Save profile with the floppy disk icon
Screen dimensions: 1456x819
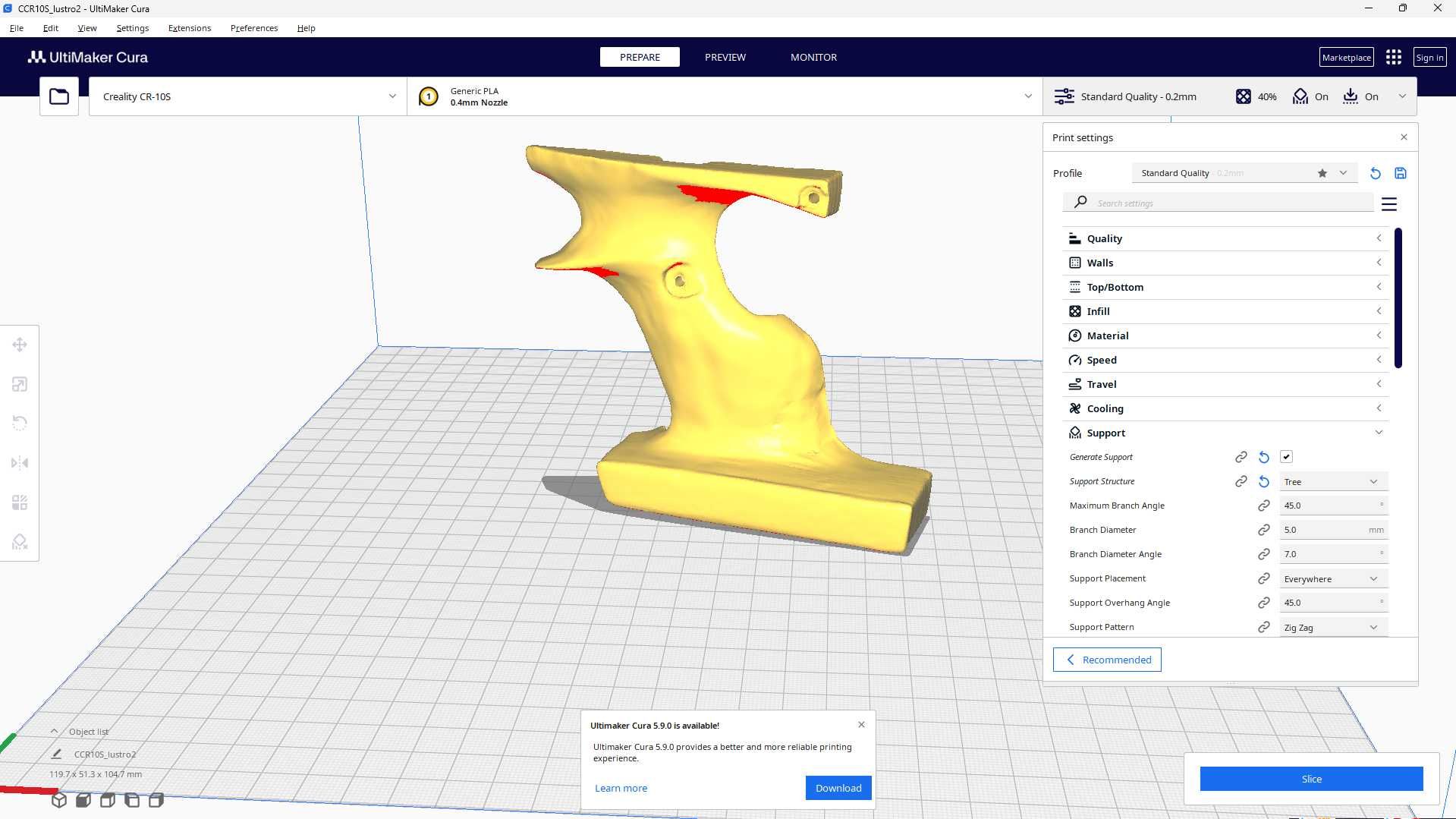coord(1401,173)
